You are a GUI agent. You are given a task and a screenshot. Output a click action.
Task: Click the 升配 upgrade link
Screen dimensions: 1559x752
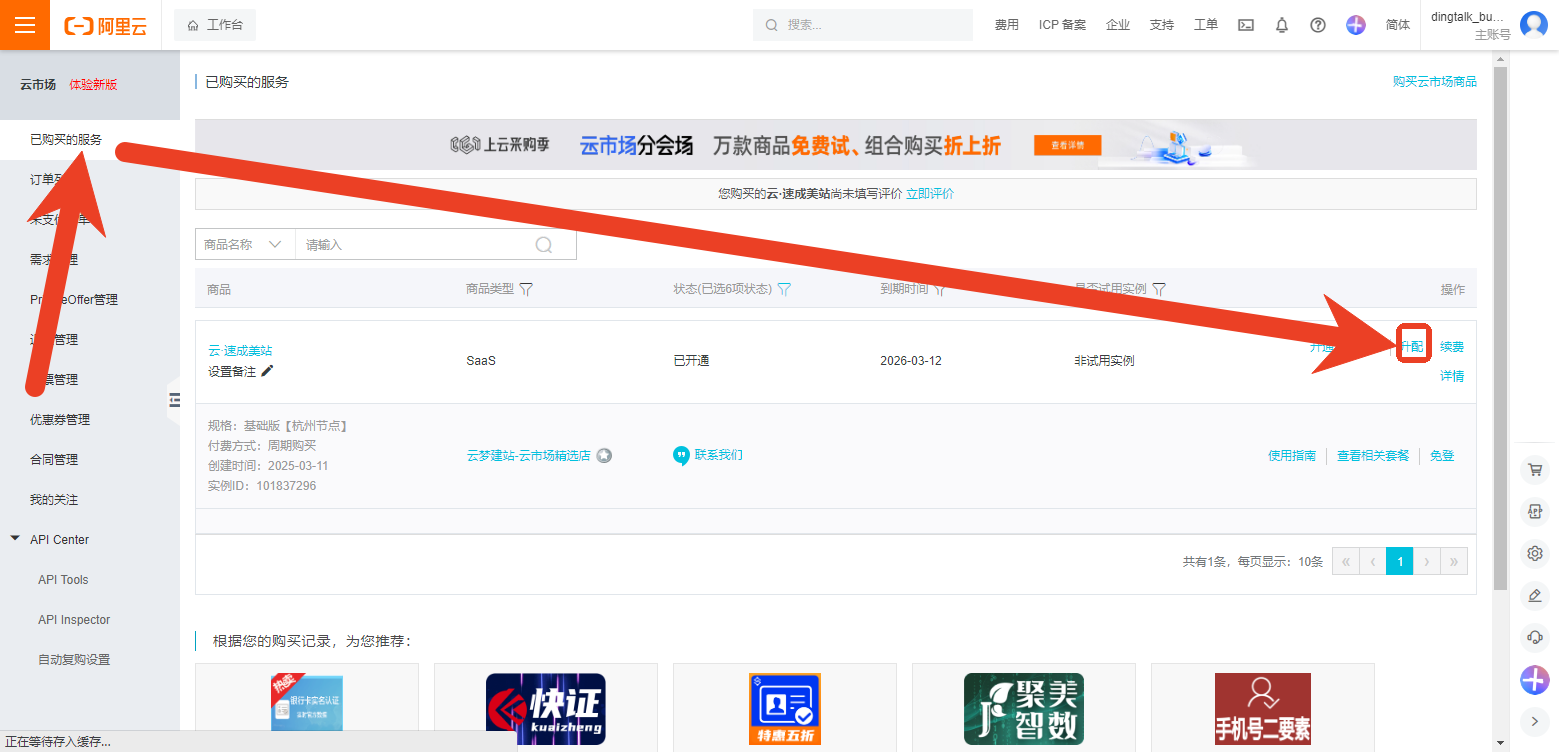pyautogui.click(x=1411, y=347)
